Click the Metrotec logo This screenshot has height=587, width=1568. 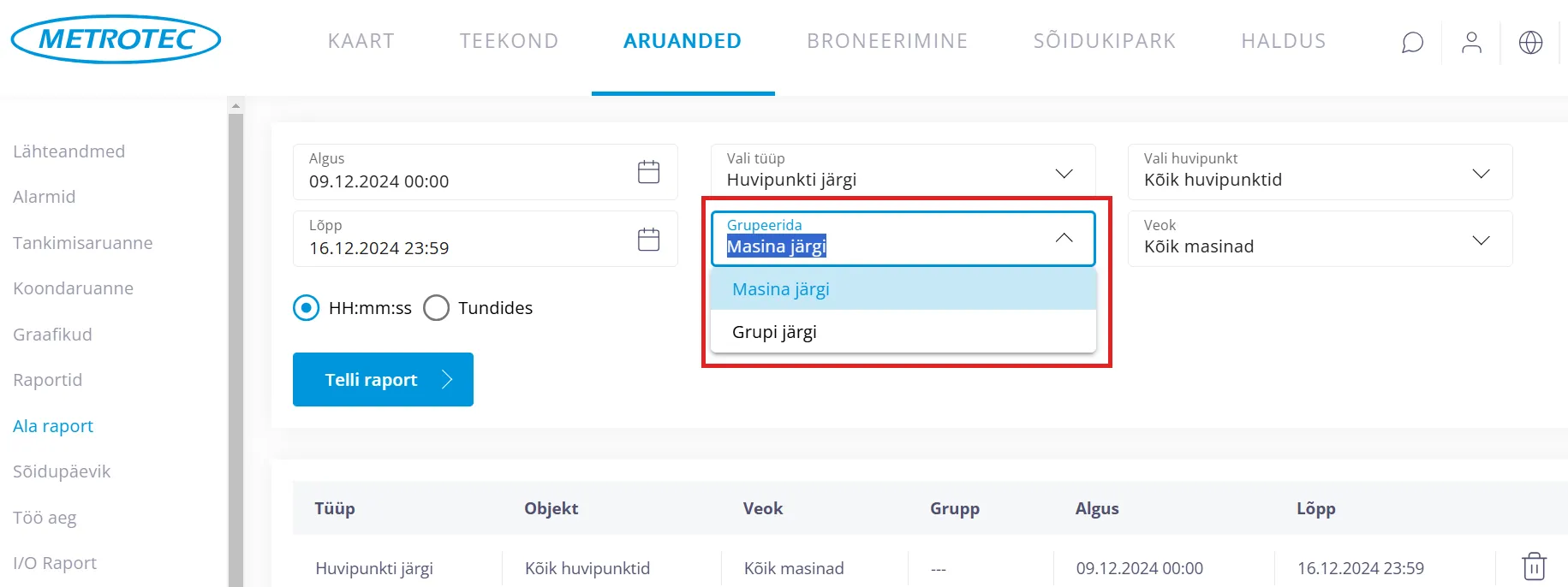pyautogui.click(x=116, y=39)
